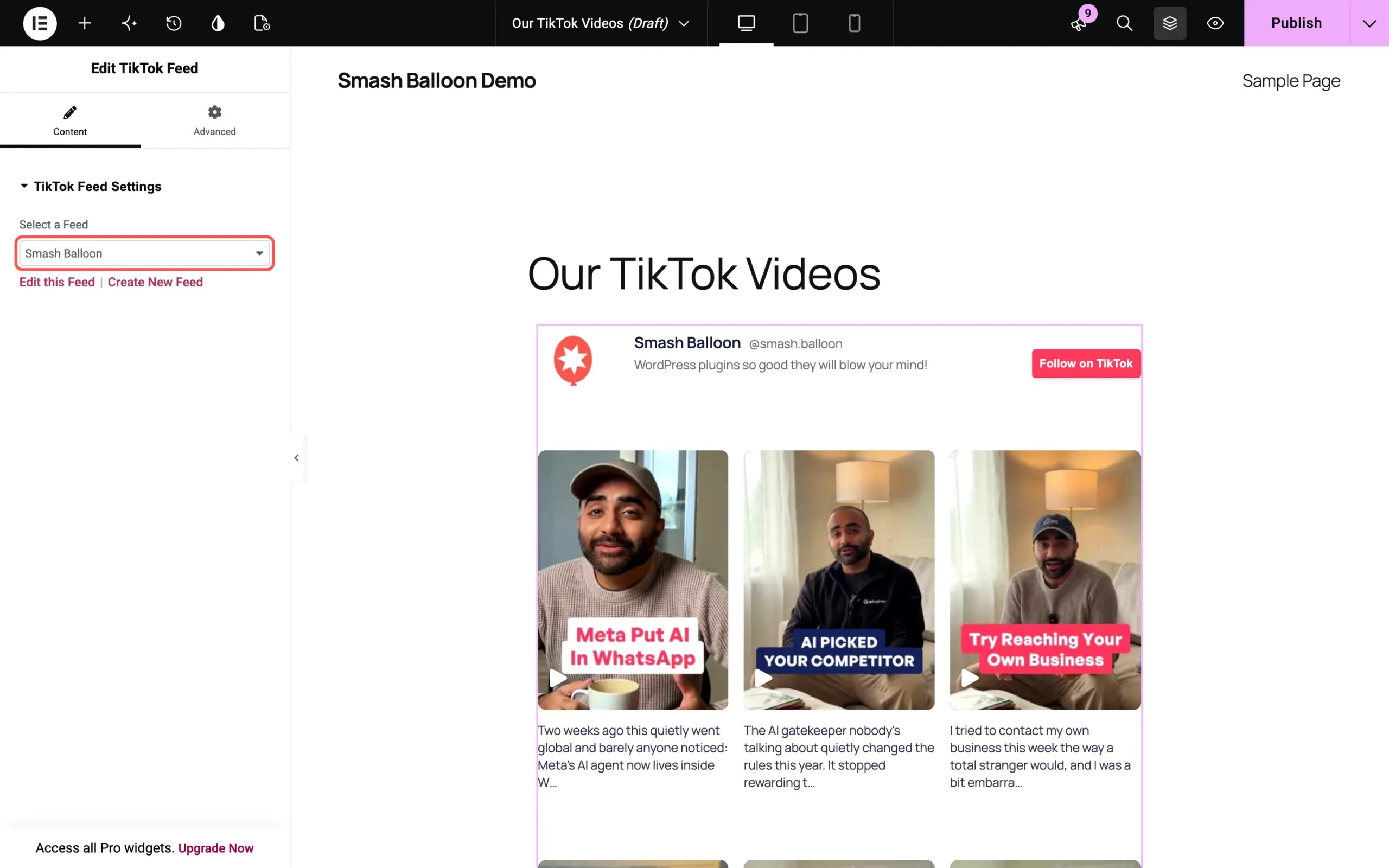Switch to mobile responsive view
Image resolution: width=1389 pixels, height=868 pixels.
click(854, 23)
